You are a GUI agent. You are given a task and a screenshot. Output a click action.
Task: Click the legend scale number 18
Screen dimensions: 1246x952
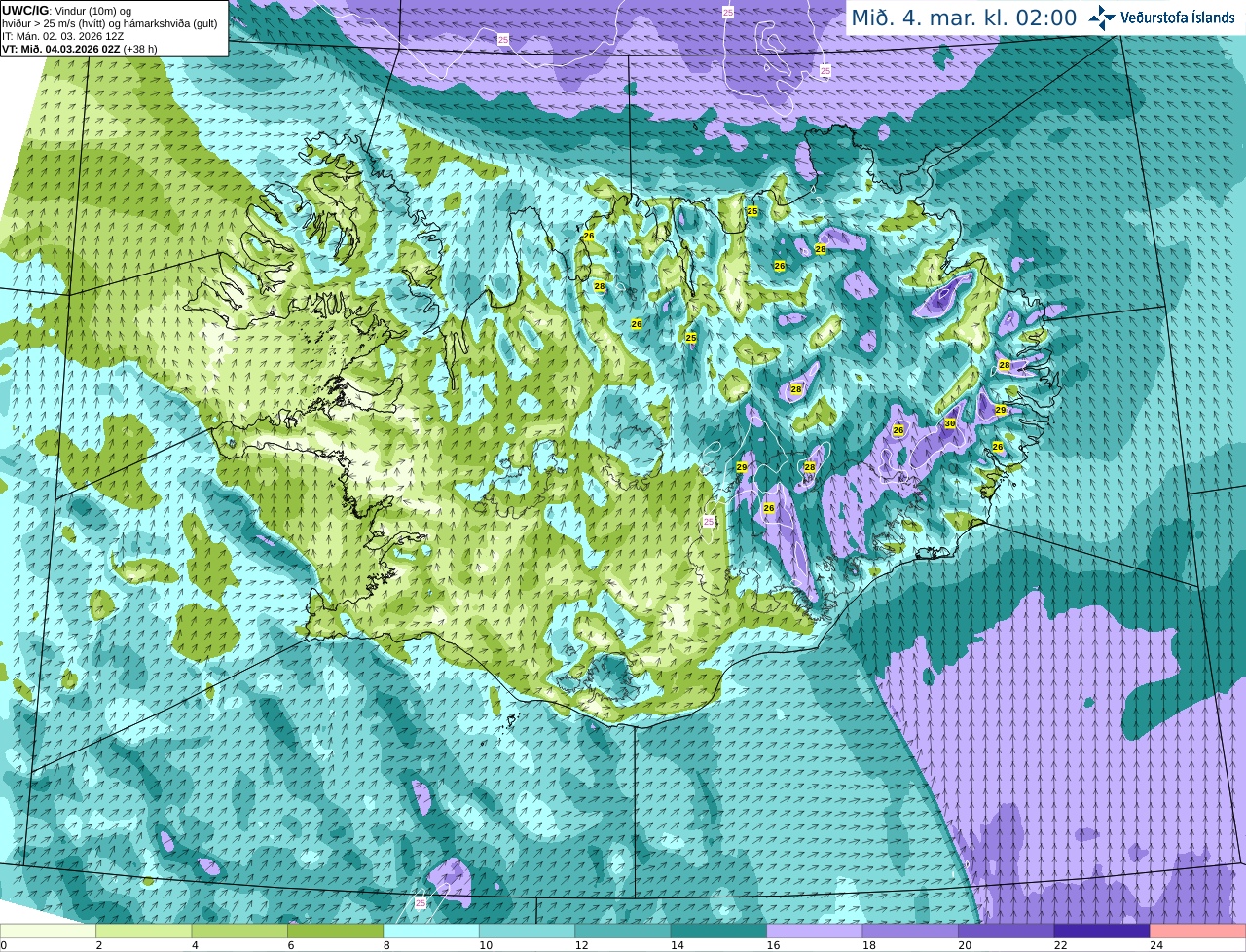(868, 945)
